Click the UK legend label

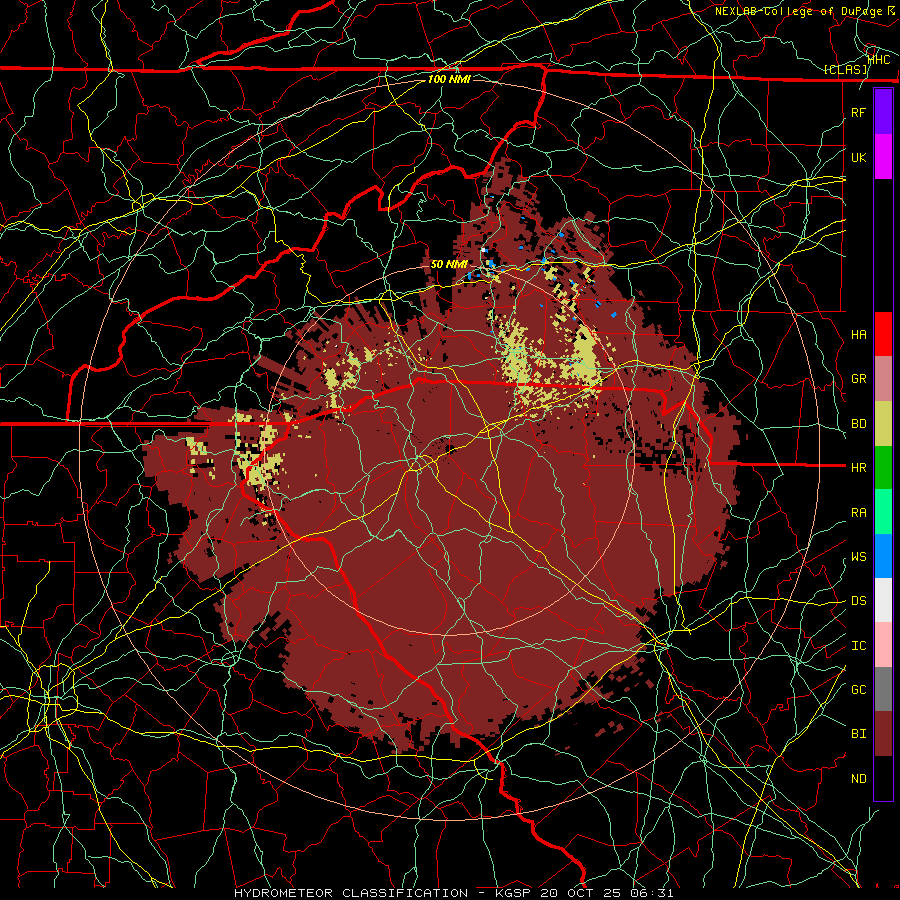point(859,157)
